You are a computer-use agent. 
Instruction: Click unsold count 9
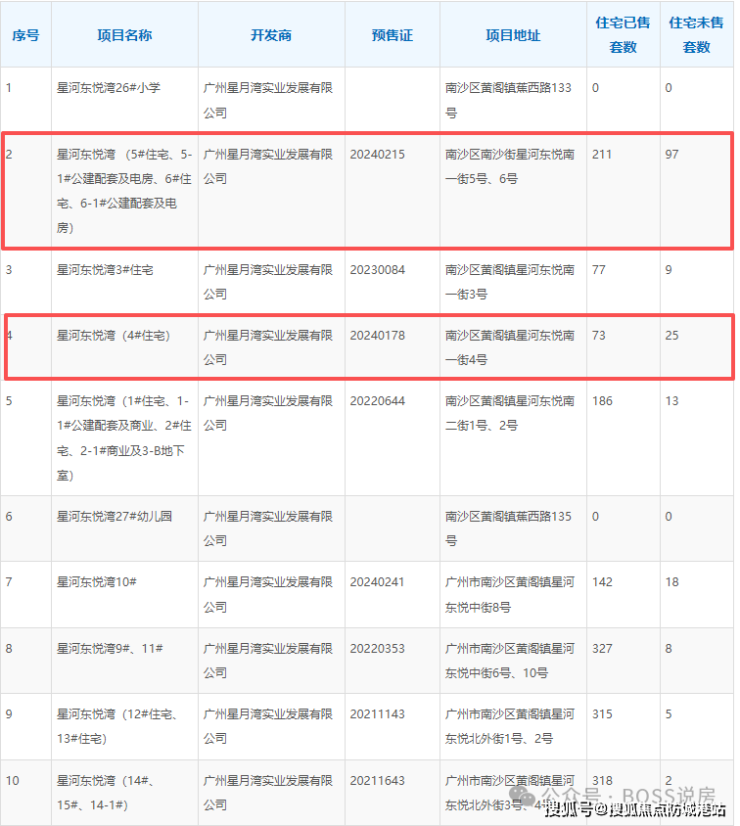click(668, 270)
